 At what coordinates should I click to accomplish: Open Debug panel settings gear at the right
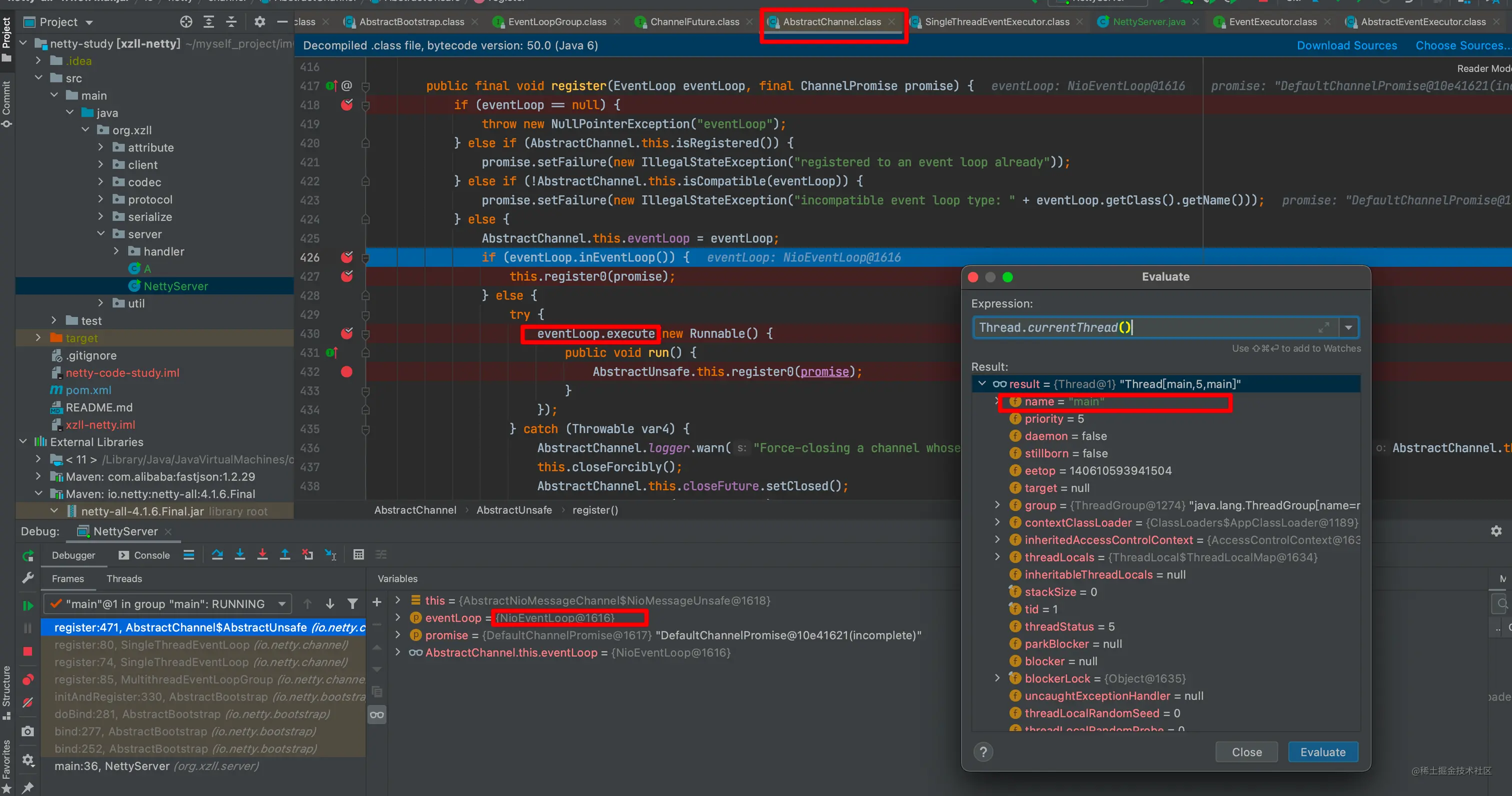(x=1495, y=531)
